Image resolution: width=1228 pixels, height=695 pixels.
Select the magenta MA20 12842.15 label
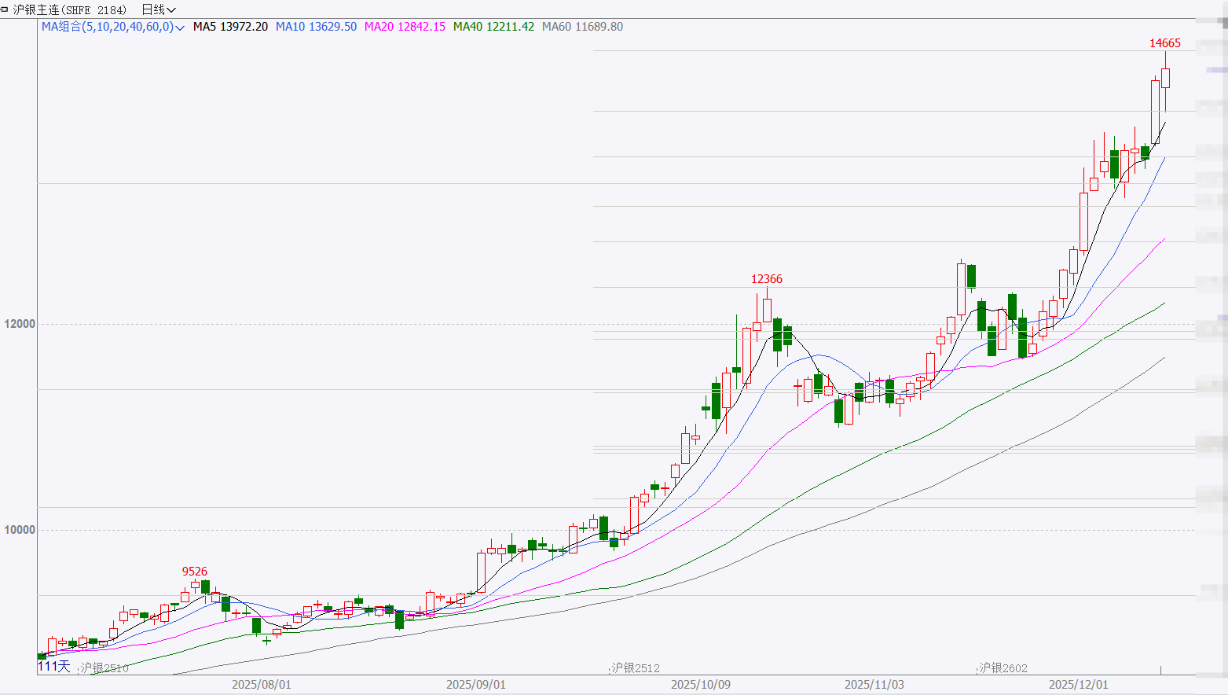click(405, 27)
